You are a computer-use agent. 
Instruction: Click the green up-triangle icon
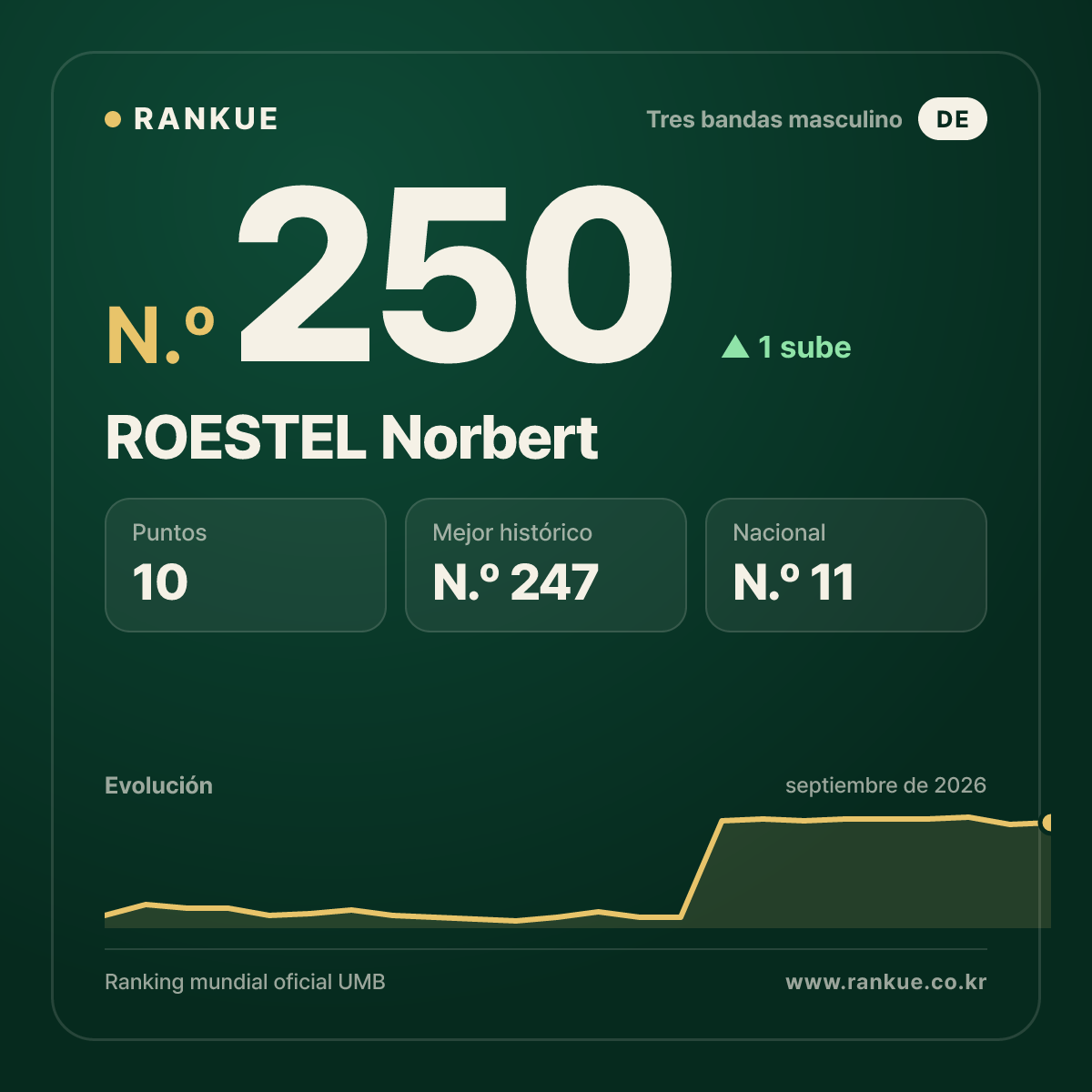[735, 347]
